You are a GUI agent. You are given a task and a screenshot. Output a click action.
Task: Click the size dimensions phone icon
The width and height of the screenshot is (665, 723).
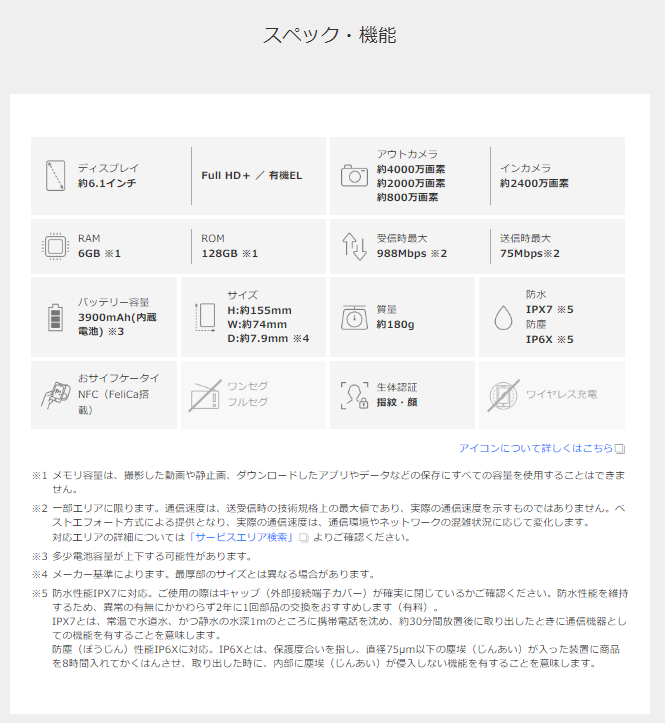point(205,317)
